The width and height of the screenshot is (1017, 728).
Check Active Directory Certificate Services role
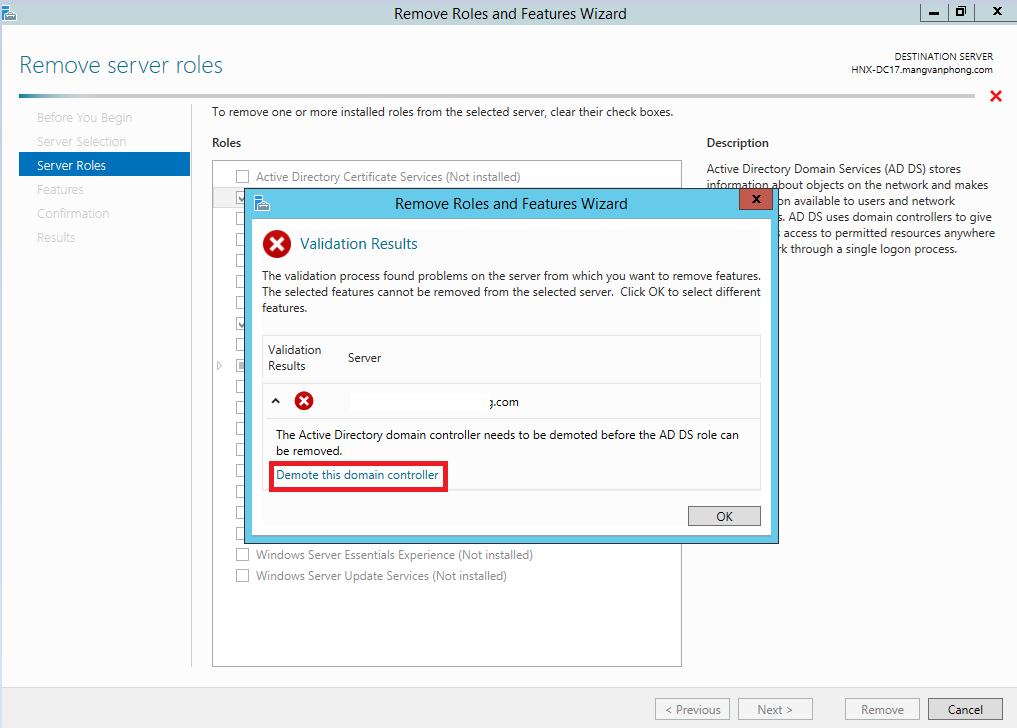(241, 175)
